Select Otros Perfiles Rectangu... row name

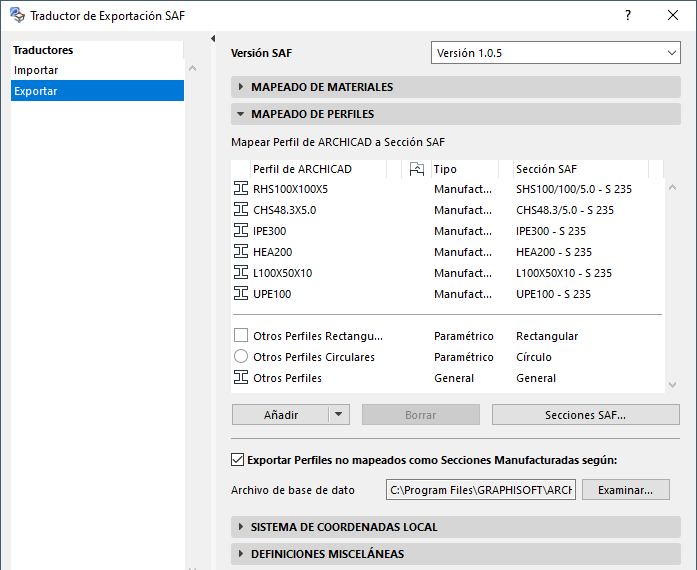[x=318, y=336]
